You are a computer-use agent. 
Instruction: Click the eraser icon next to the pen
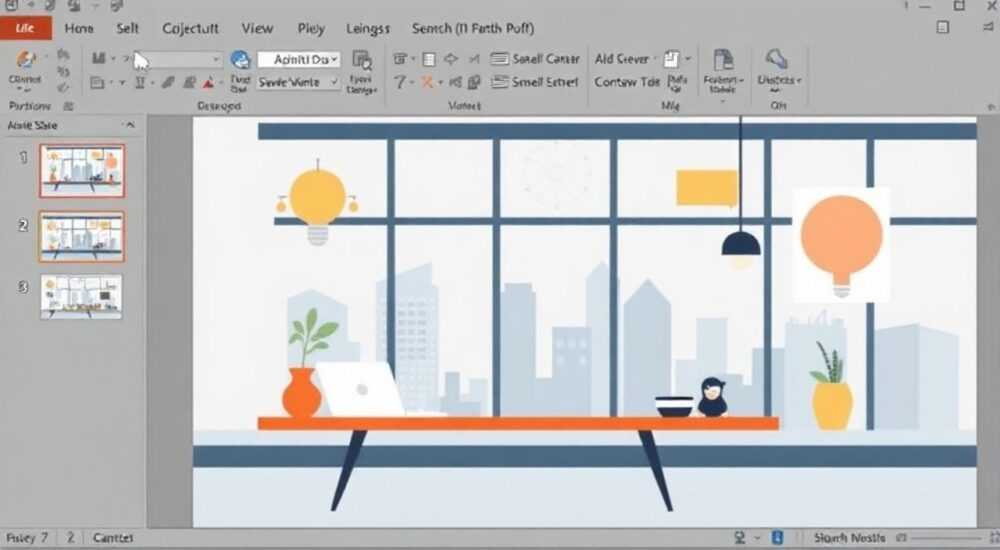click(x=189, y=83)
